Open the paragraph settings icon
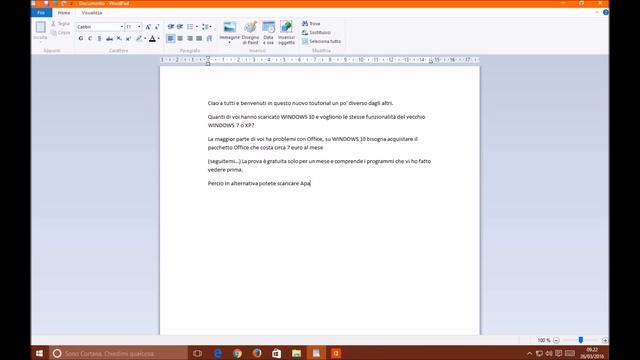 click(209, 38)
